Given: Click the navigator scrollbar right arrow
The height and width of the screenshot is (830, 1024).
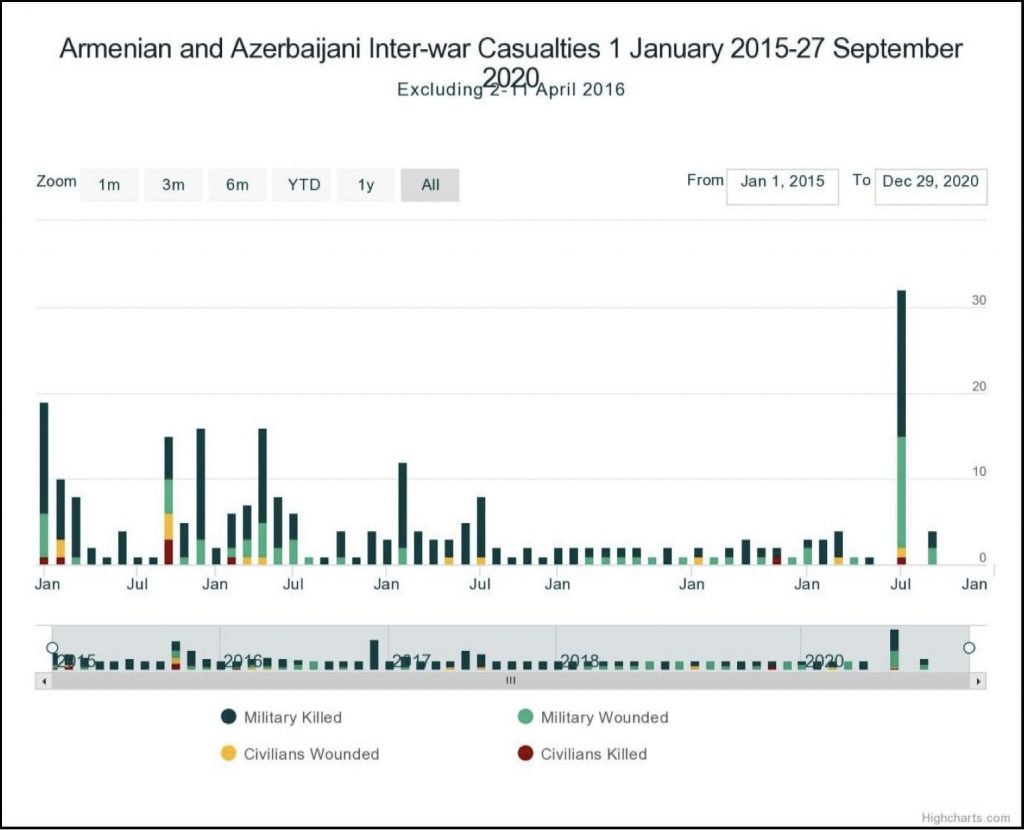Looking at the screenshot, I should (x=978, y=680).
